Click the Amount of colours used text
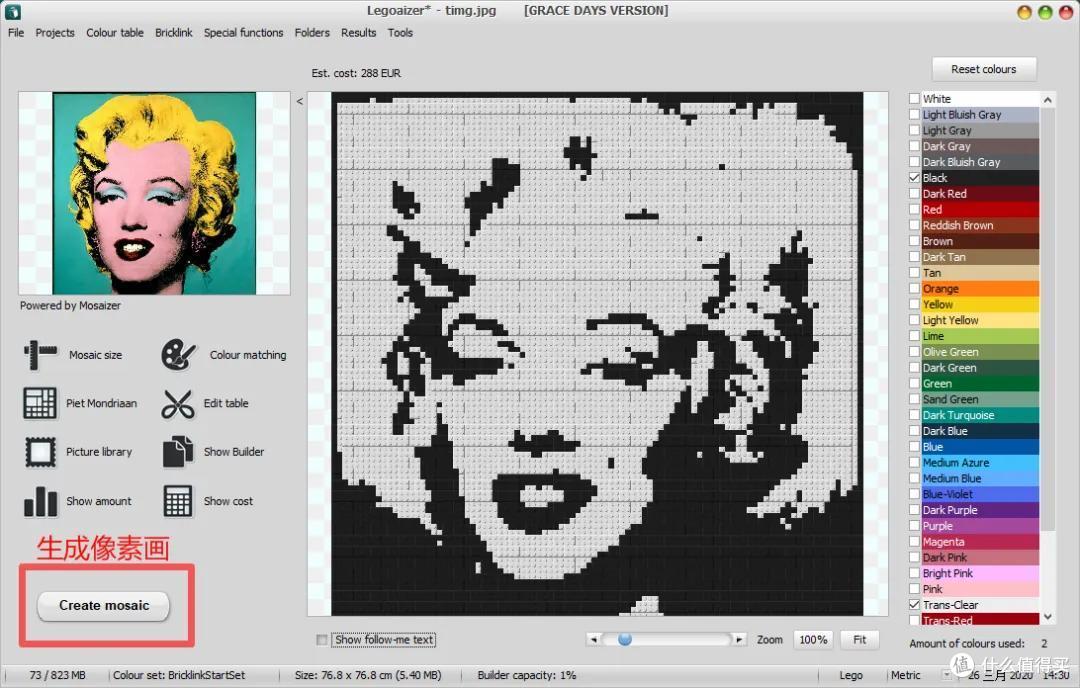Screen dimensions: 1080x688 click(967, 643)
